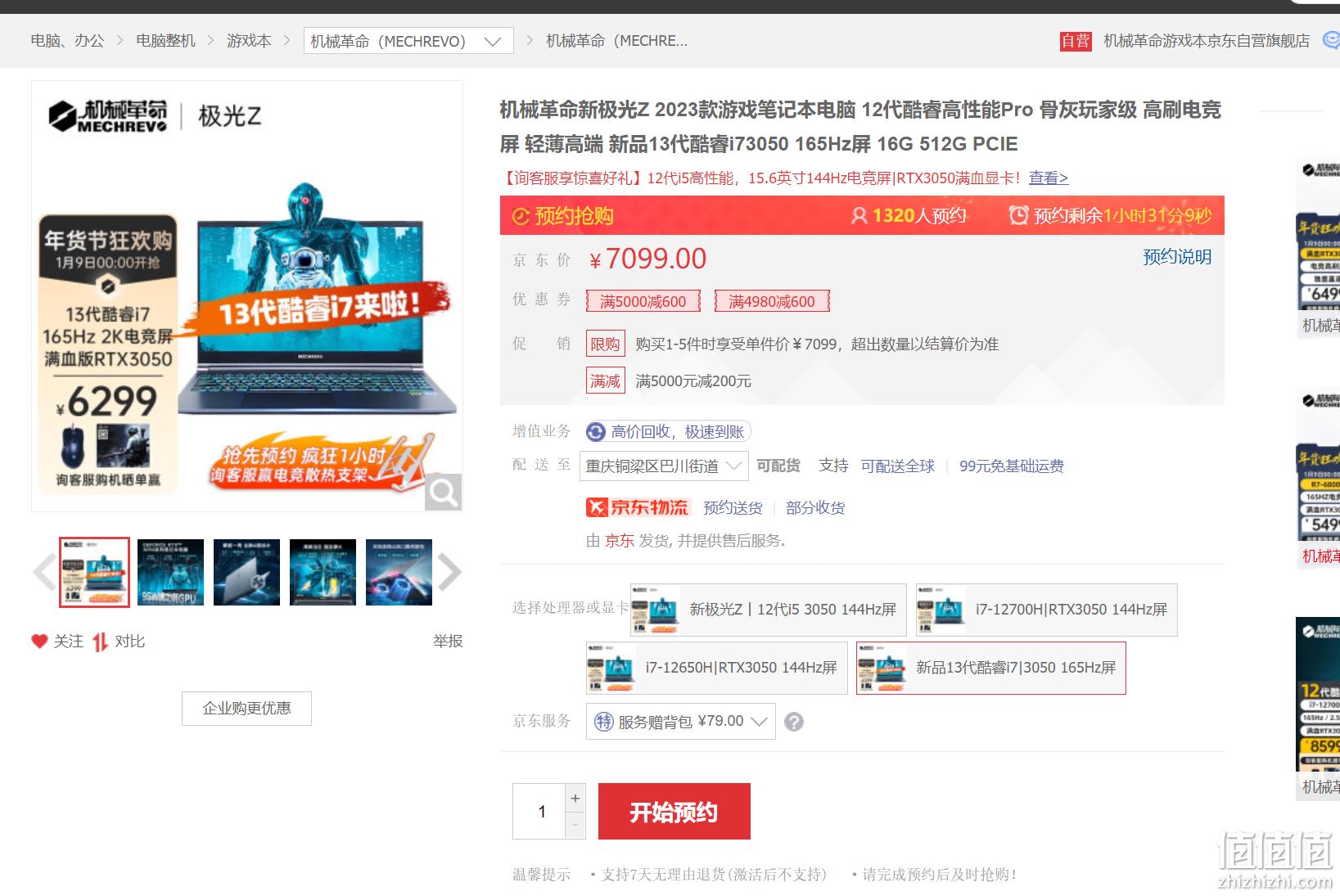
Task: Open 可配送全球 link
Action: (x=897, y=466)
